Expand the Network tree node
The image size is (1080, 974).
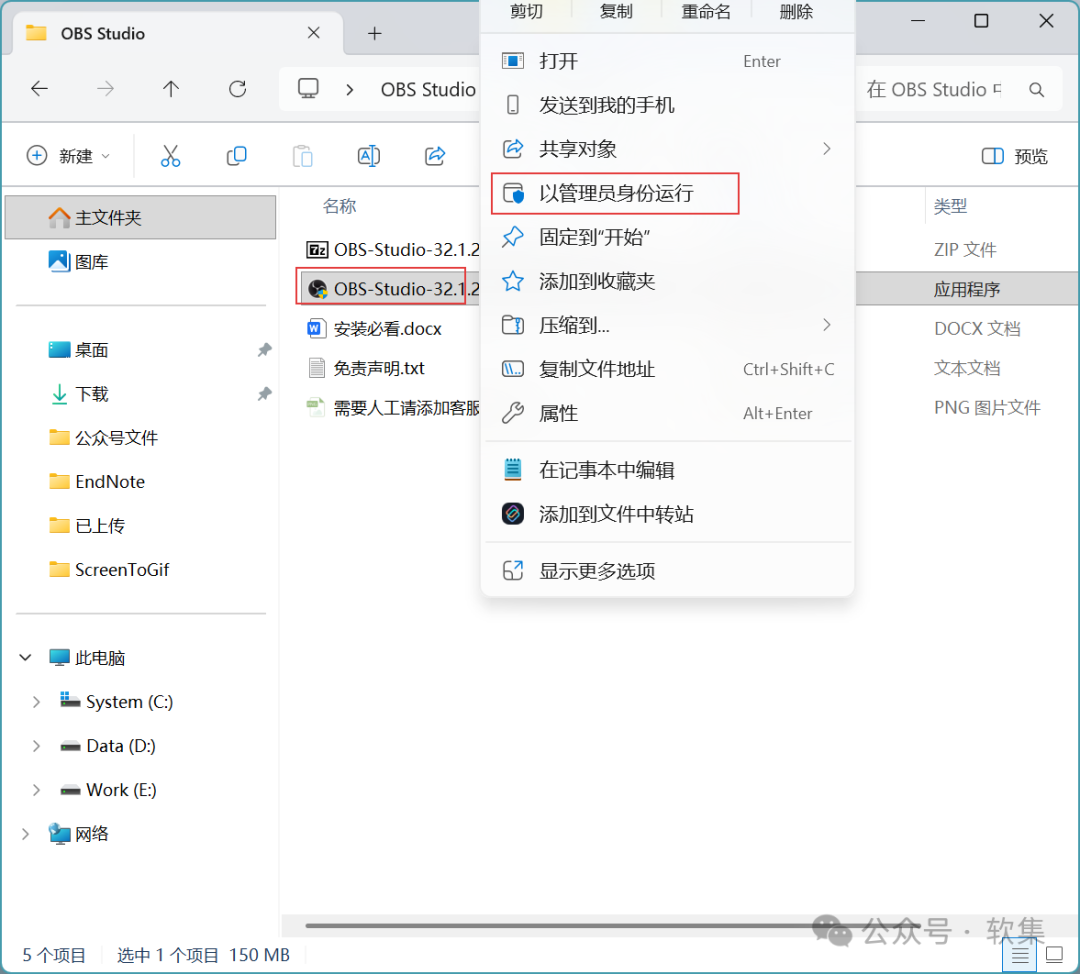click(25, 833)
